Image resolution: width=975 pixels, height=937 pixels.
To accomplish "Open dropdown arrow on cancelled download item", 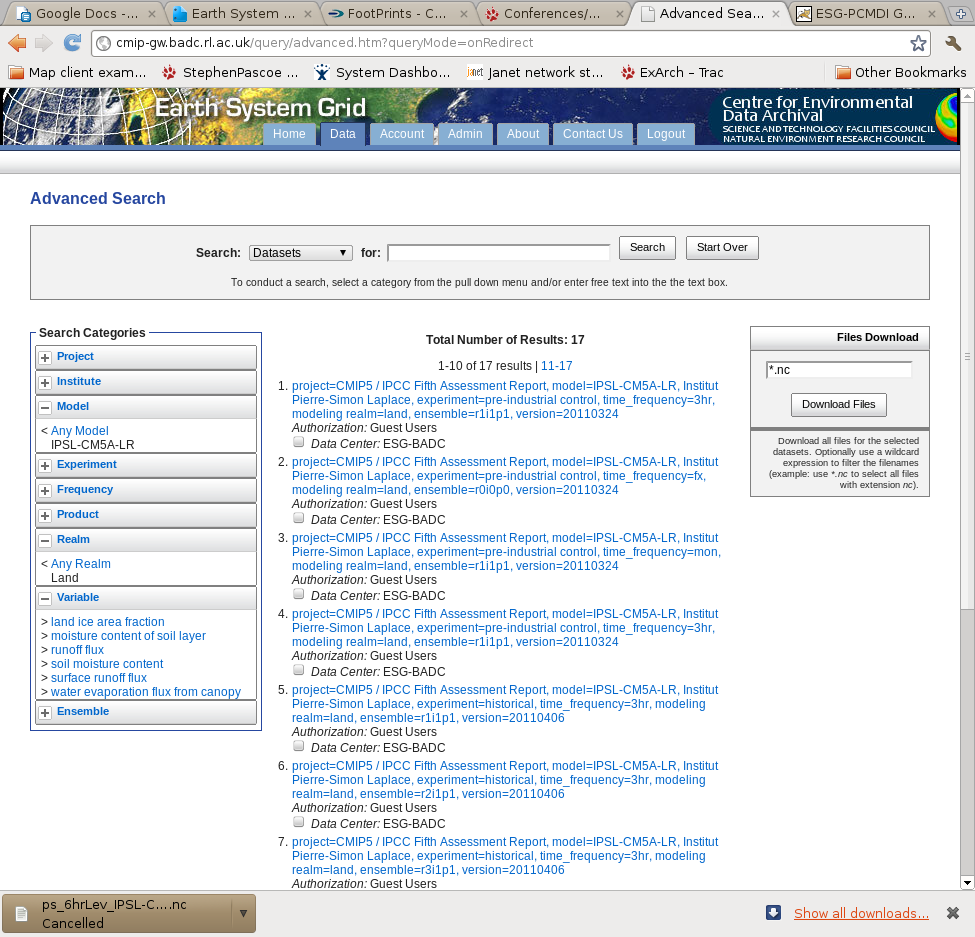I will (x=242, y=913).
